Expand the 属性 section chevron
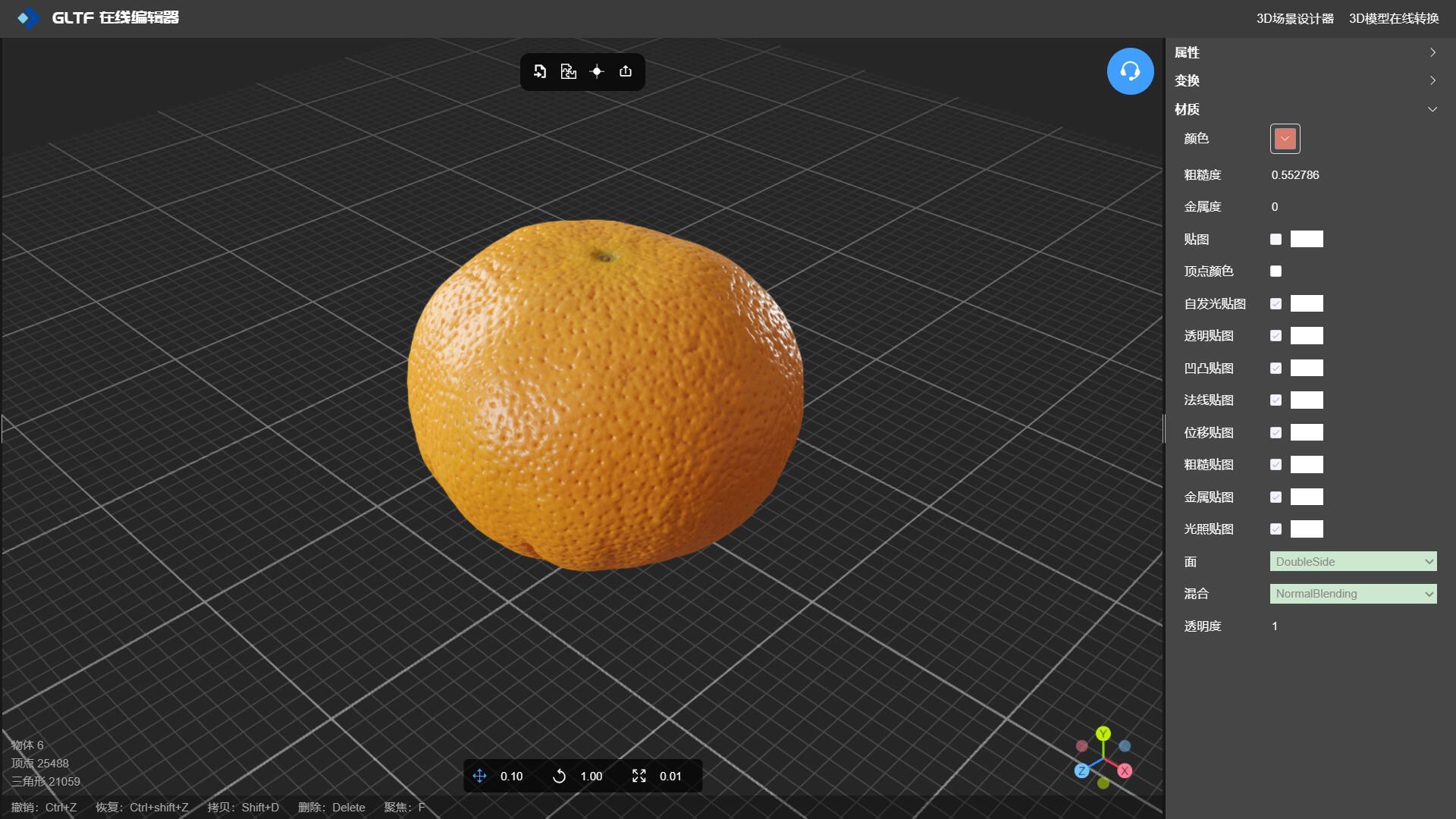 tap(1432, 52)
